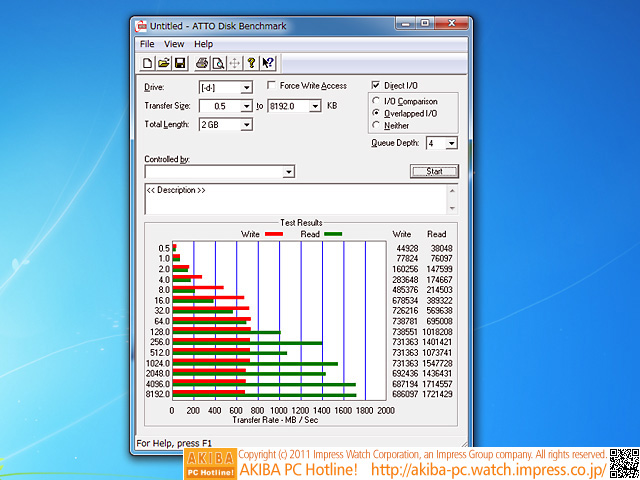Enable Force Write Access checkbox
Screen dimensions: 640x480
(x=271, y=86)
